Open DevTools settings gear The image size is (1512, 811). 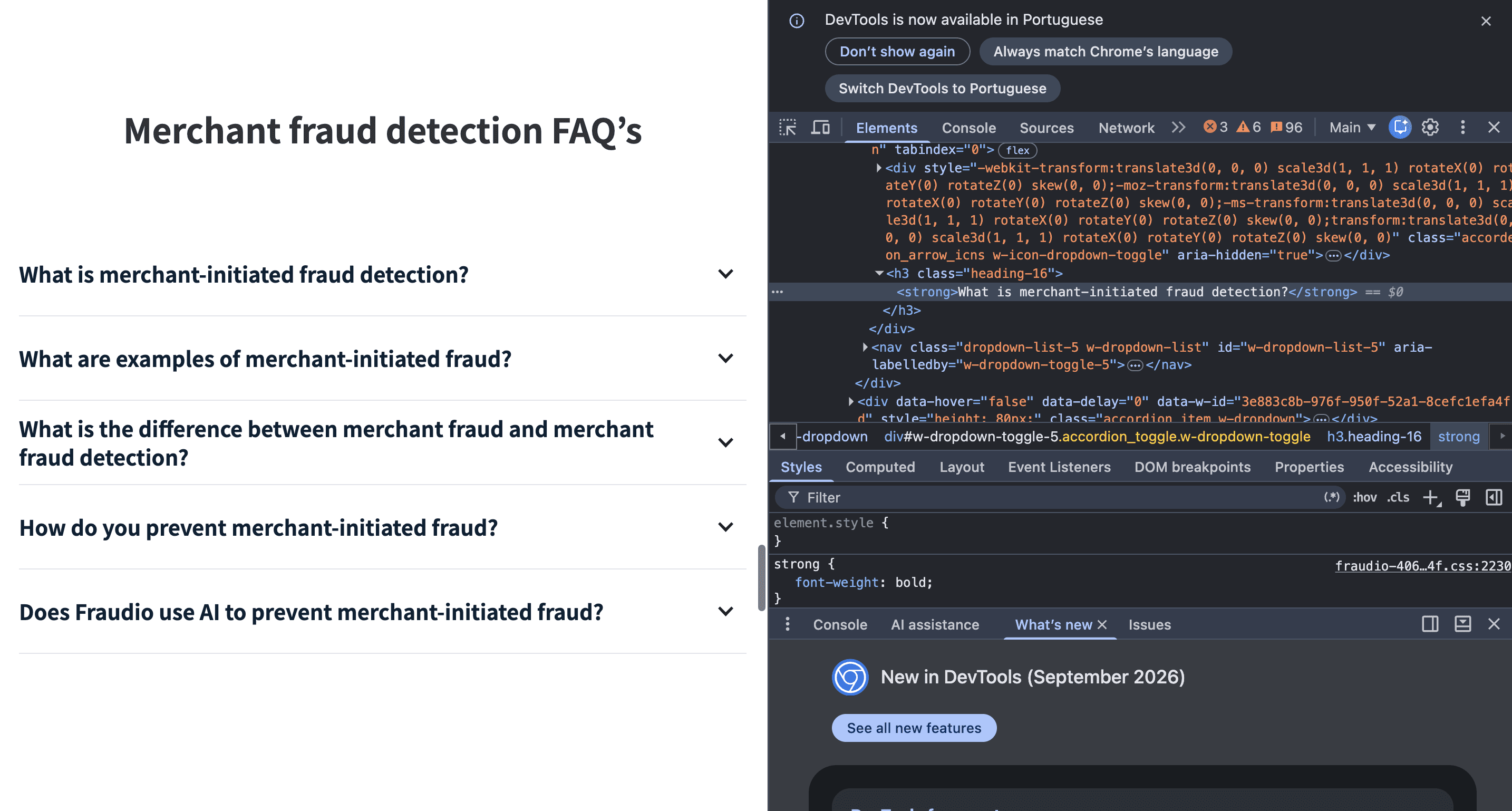[x=1430, y=128]
